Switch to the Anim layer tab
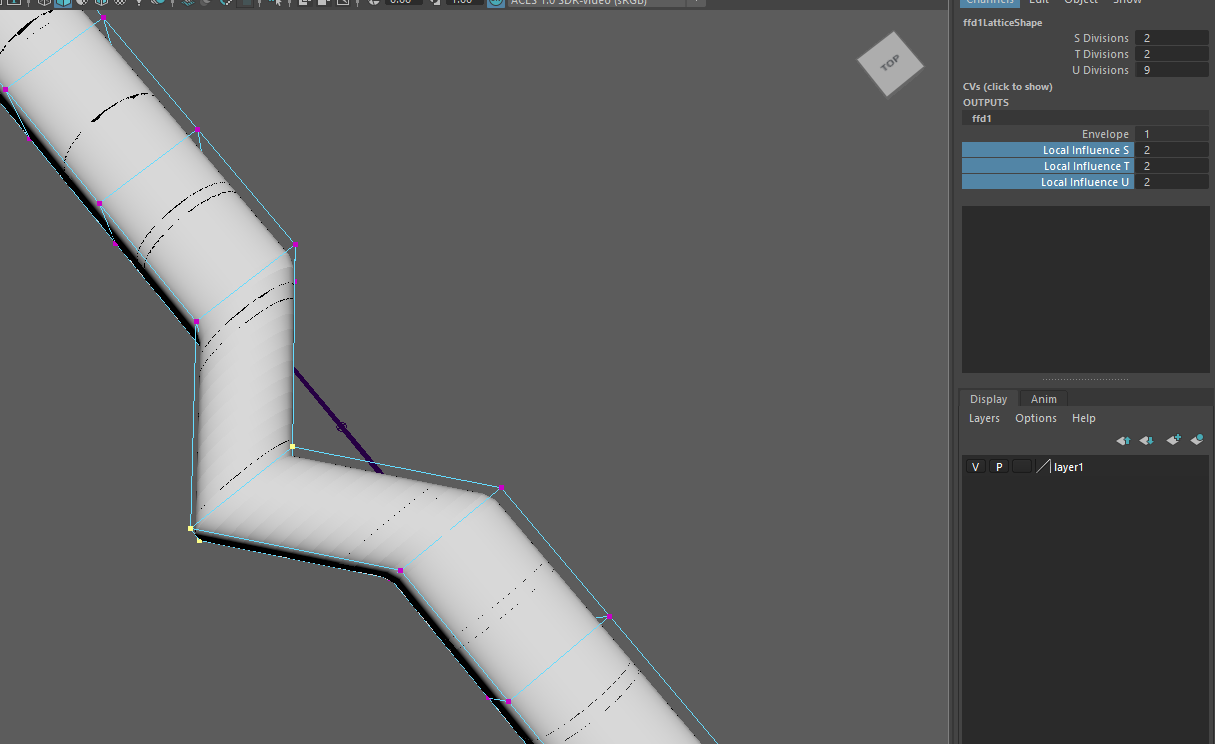Image resolution: width=1215 pixels, height=744 pixels. pos(1043,399)
